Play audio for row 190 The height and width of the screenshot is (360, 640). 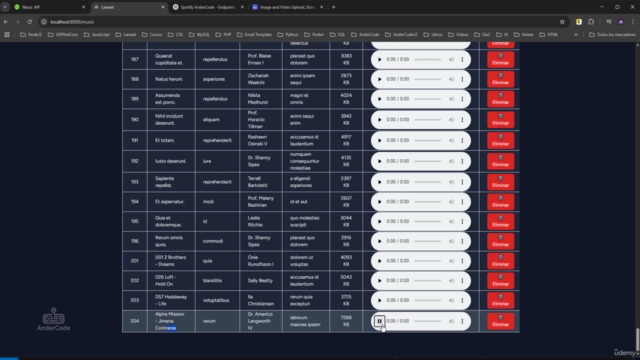pyautogui.click(x=380, y=120)
